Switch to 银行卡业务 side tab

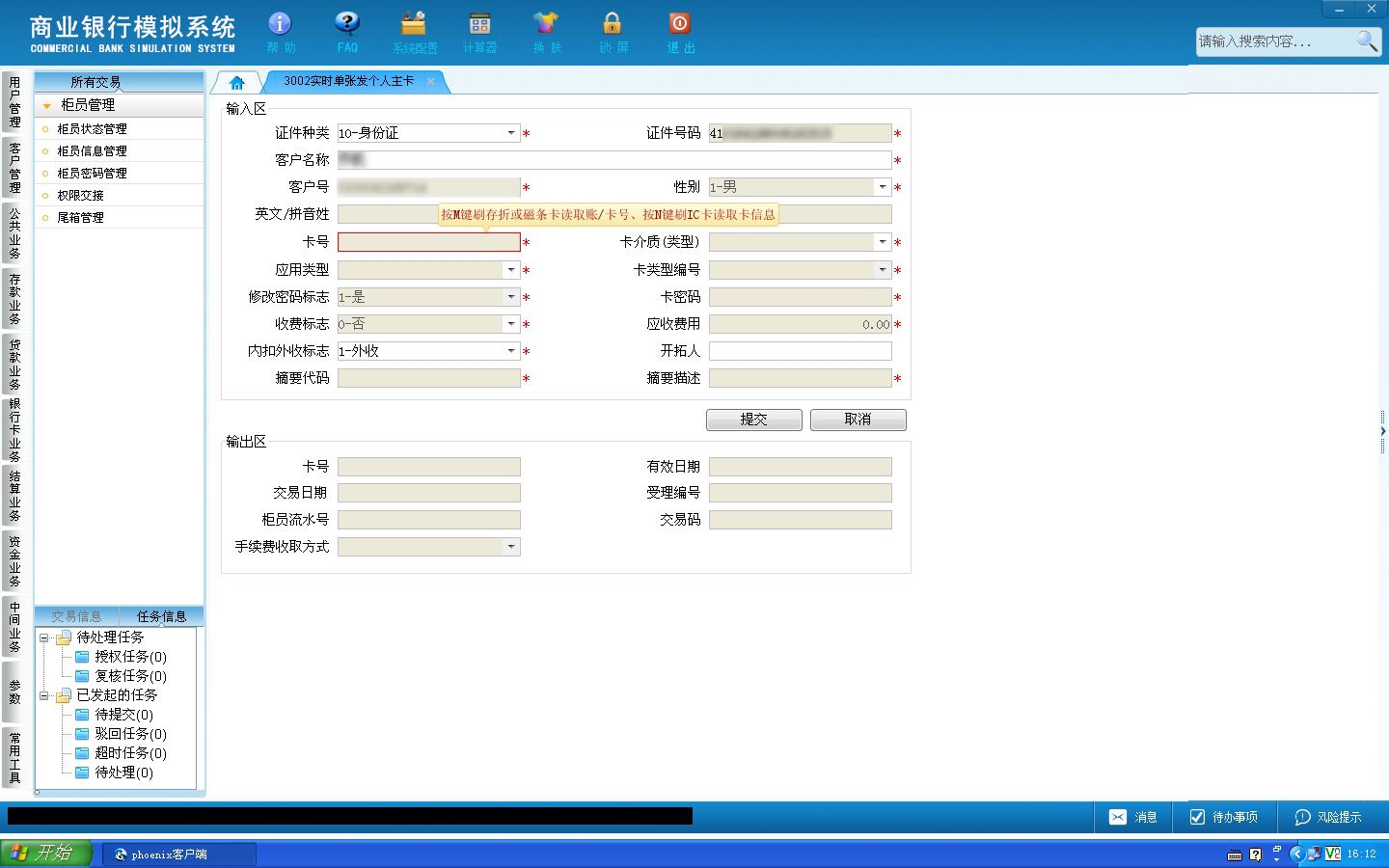pos(14,430)
